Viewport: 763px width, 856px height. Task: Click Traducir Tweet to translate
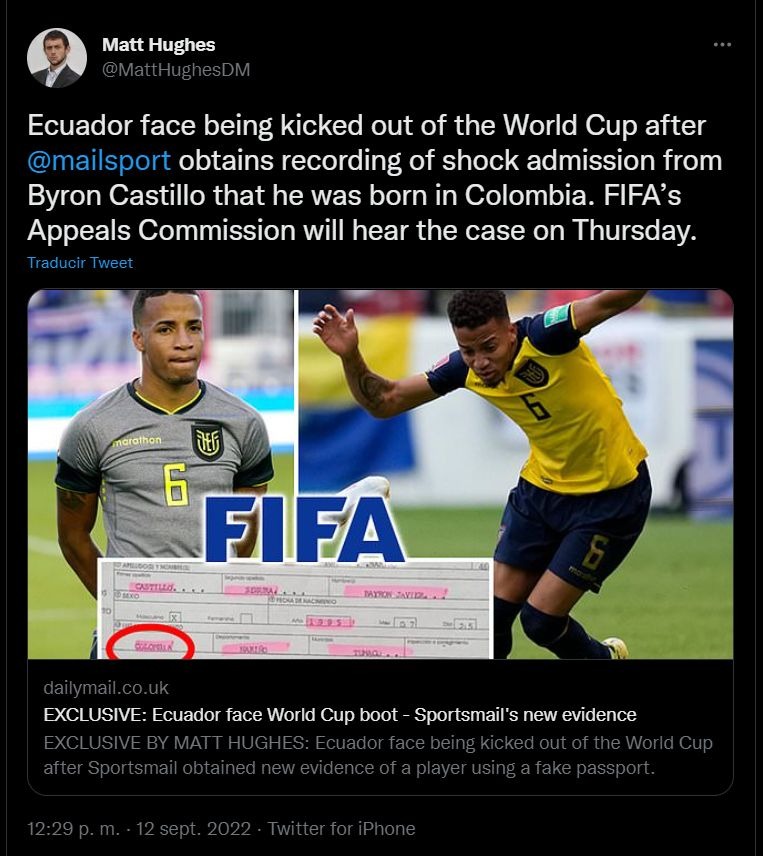tap(80, 263)
